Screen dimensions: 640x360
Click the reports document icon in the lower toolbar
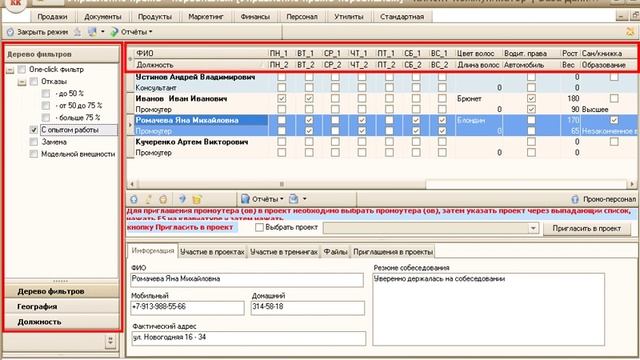click(x=245, y=199)
